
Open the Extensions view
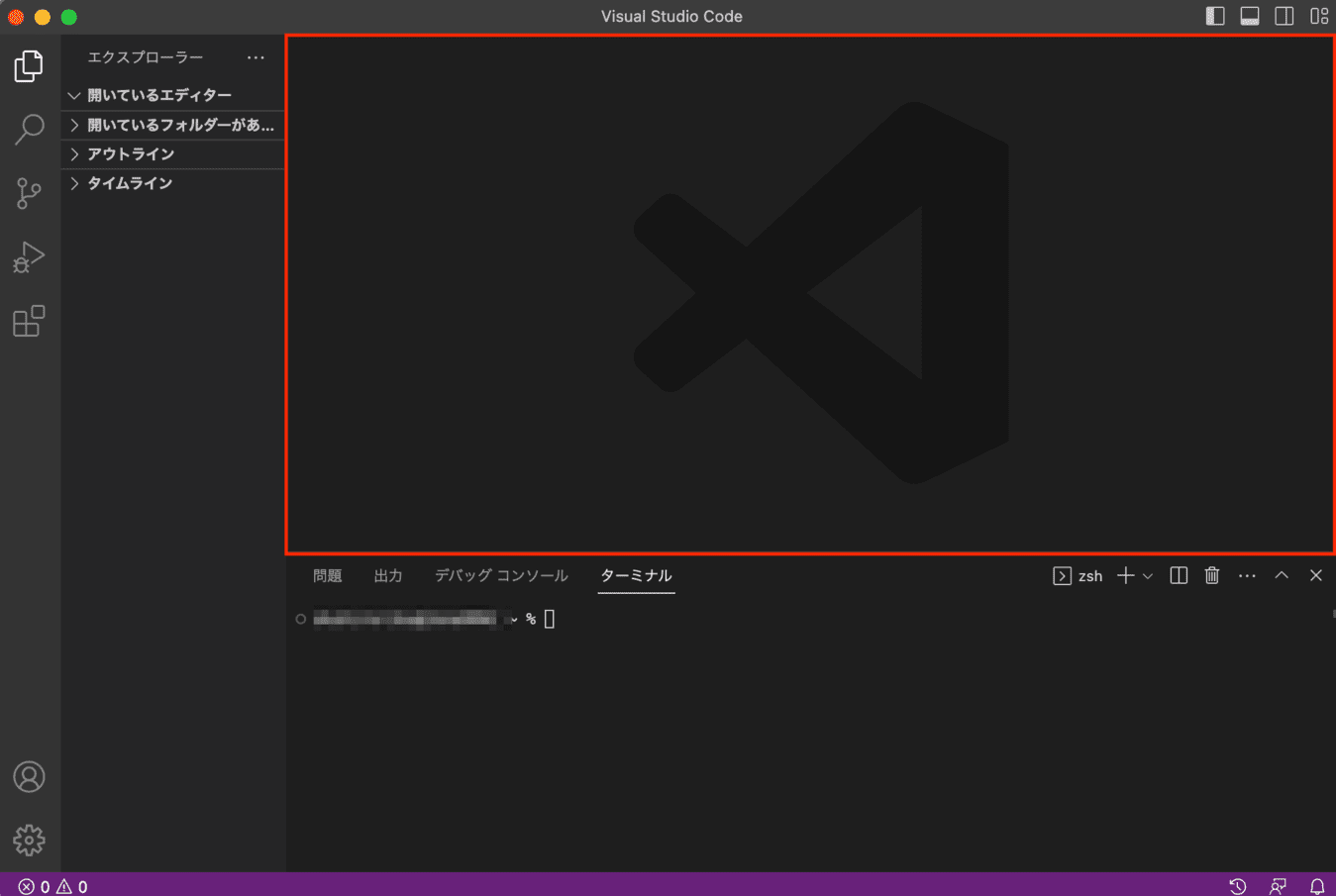29,321
